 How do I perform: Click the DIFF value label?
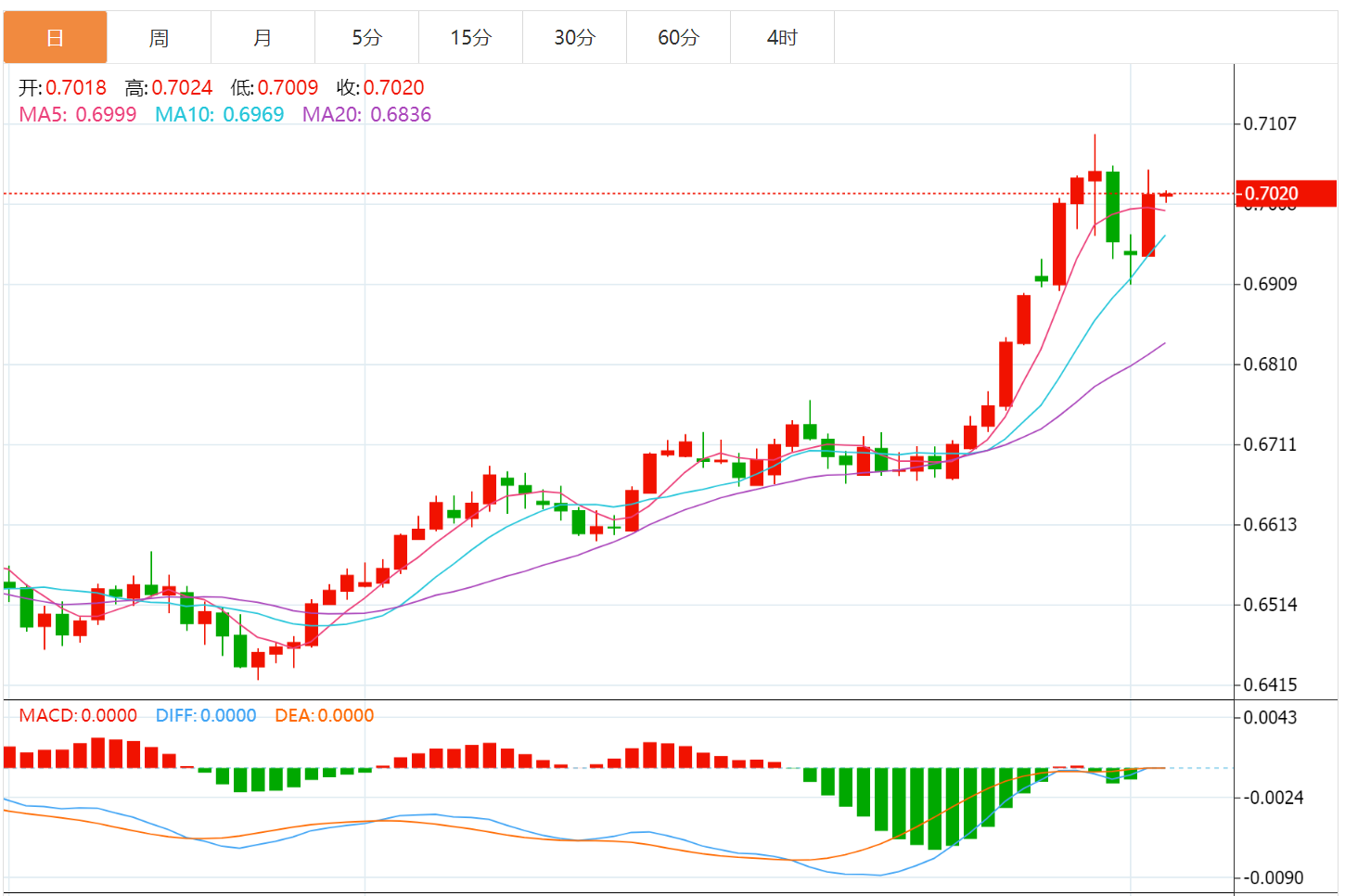pyautogui.click(x=206, y=716)
